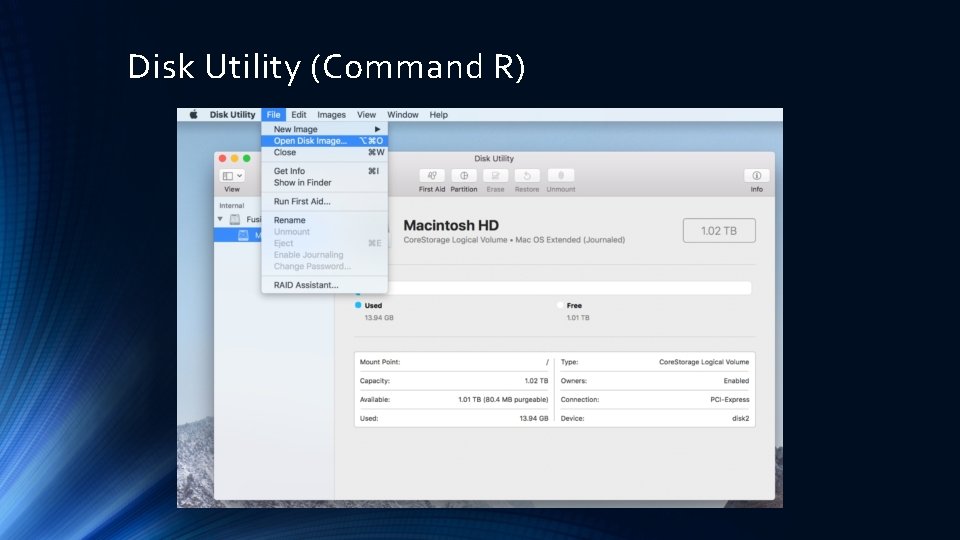Open the Info toolbar icon
This screenshot has height=540, width=960.
(x=757, y=176)
